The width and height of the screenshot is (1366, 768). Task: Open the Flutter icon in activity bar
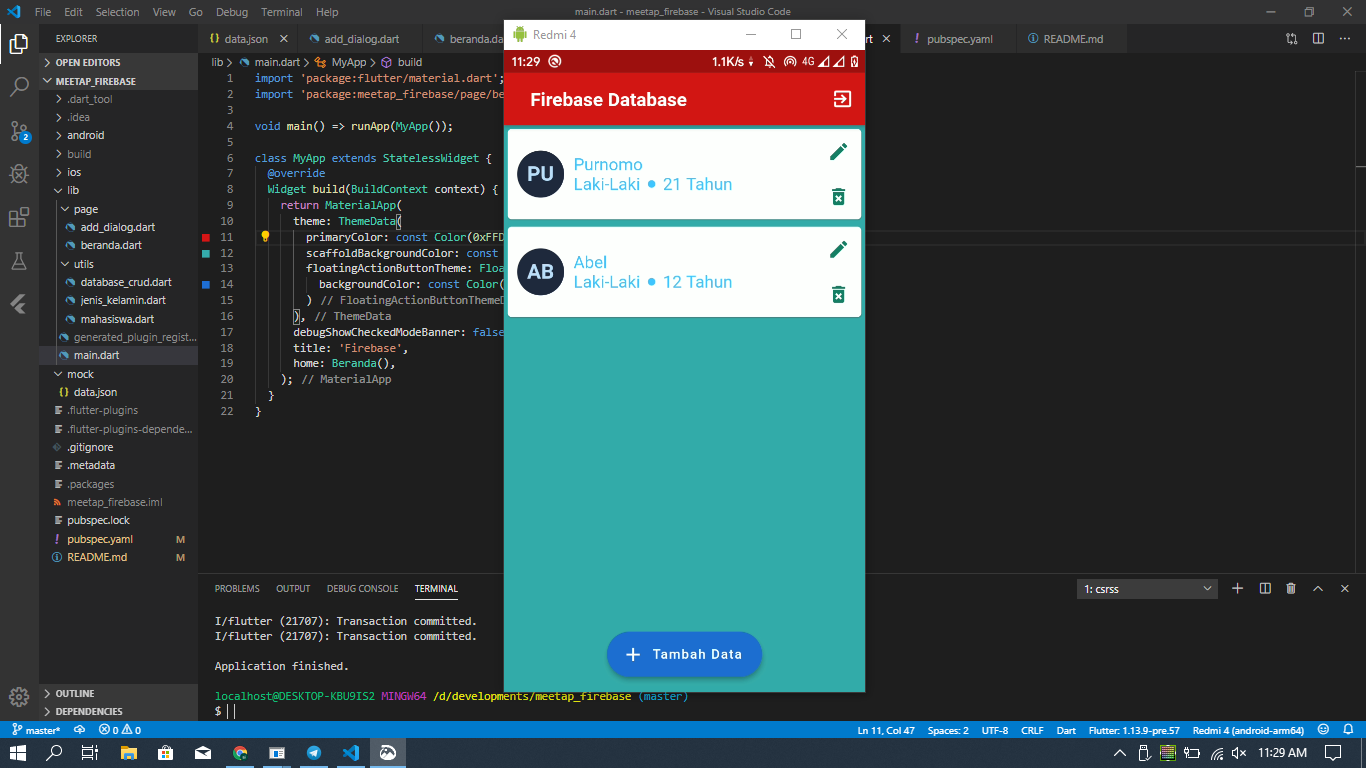[19, 304]
